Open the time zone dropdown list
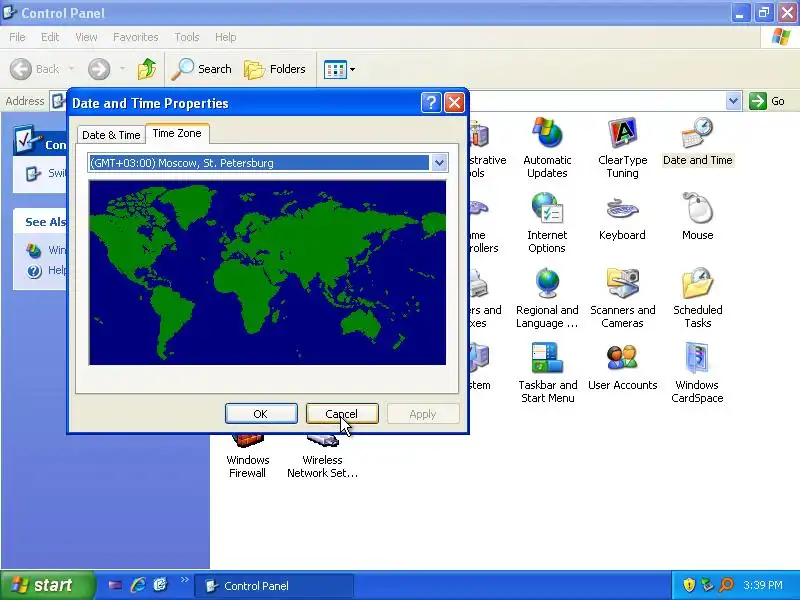The width and height of the screenshot is (800, 600). [439, 163]
